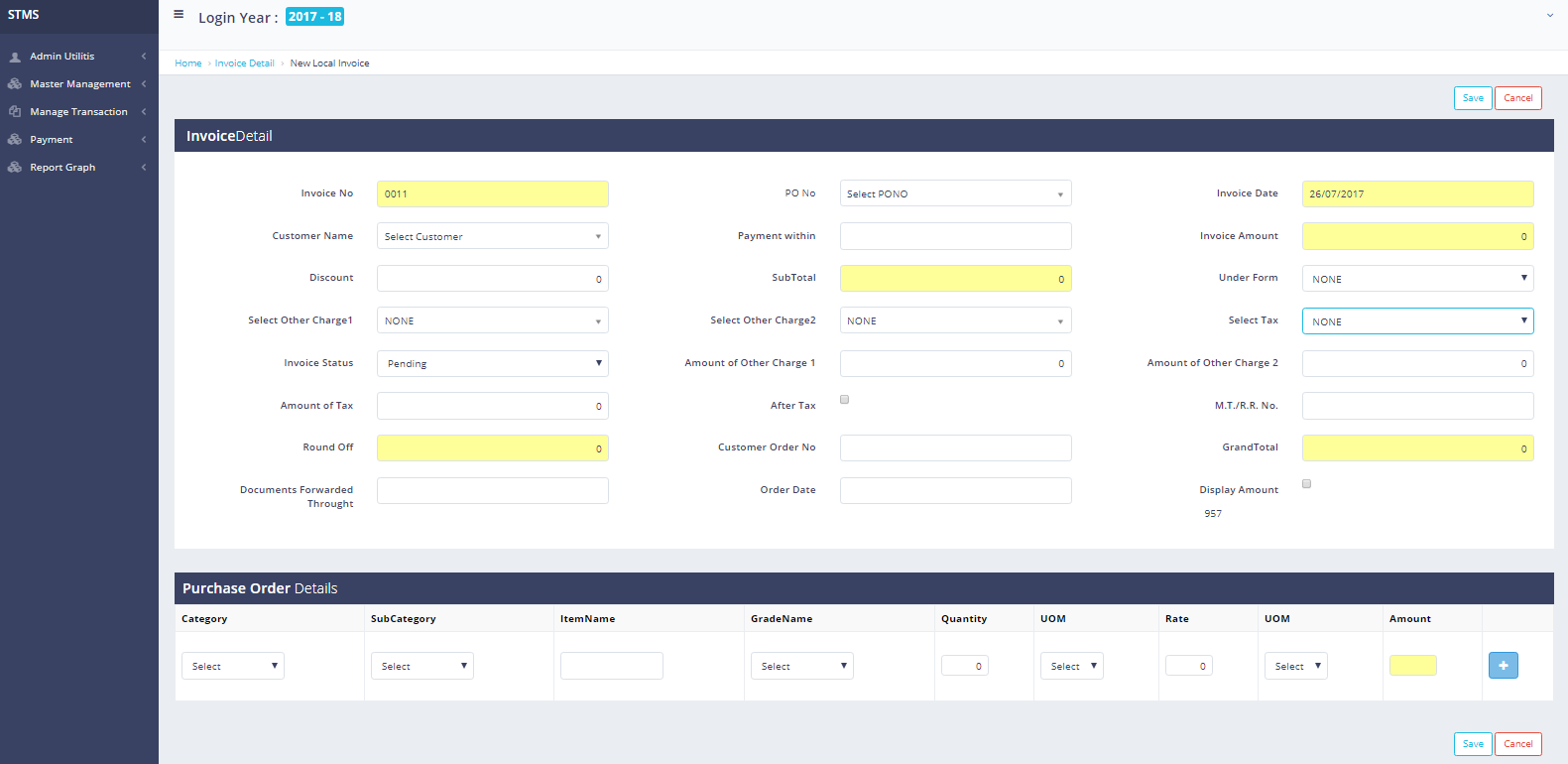Open the Select Customer dropdown
This screenshot has width=1568, height=764.
pos(492,236)
